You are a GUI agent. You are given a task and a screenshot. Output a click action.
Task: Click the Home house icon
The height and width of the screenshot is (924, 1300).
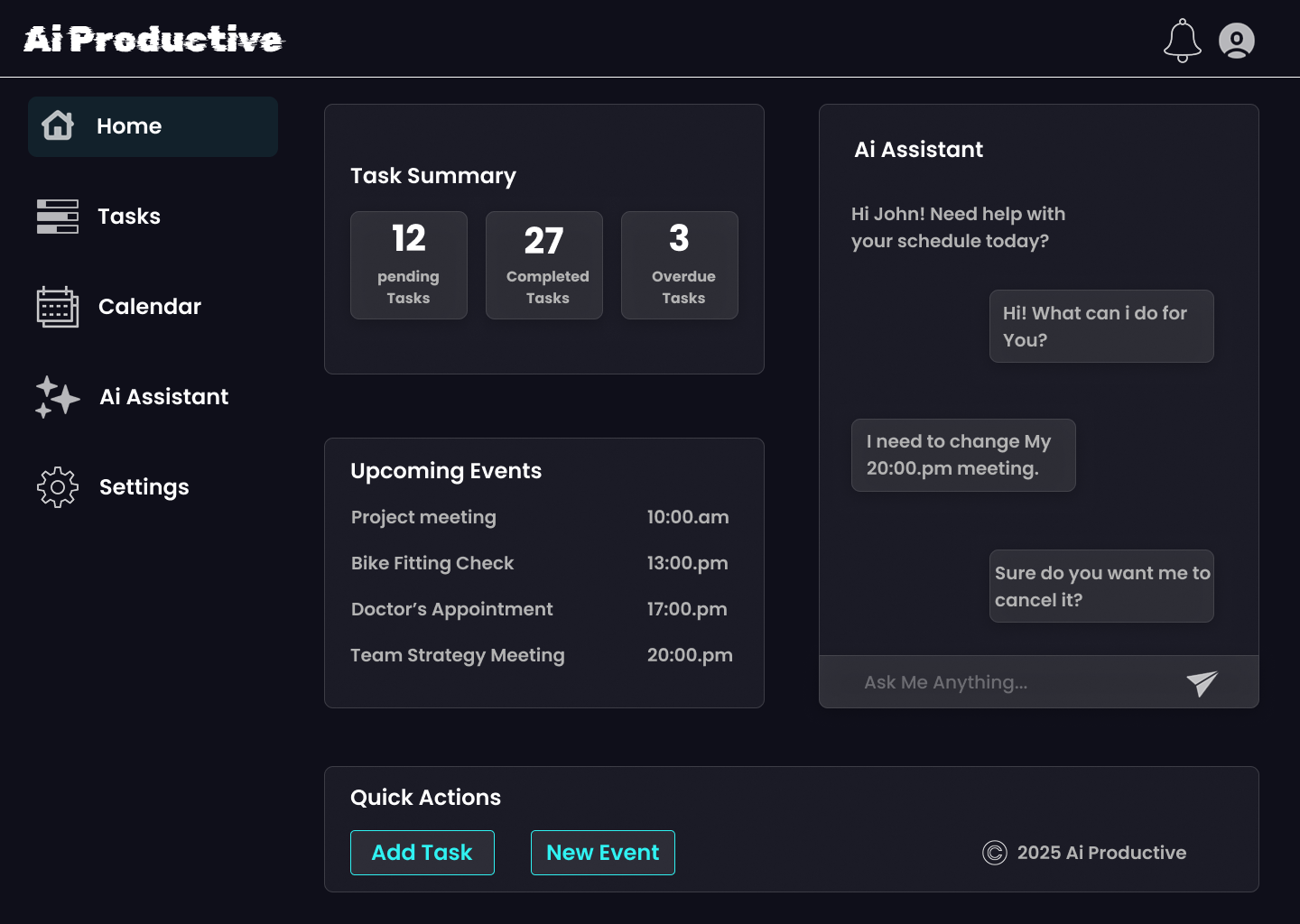58,125
